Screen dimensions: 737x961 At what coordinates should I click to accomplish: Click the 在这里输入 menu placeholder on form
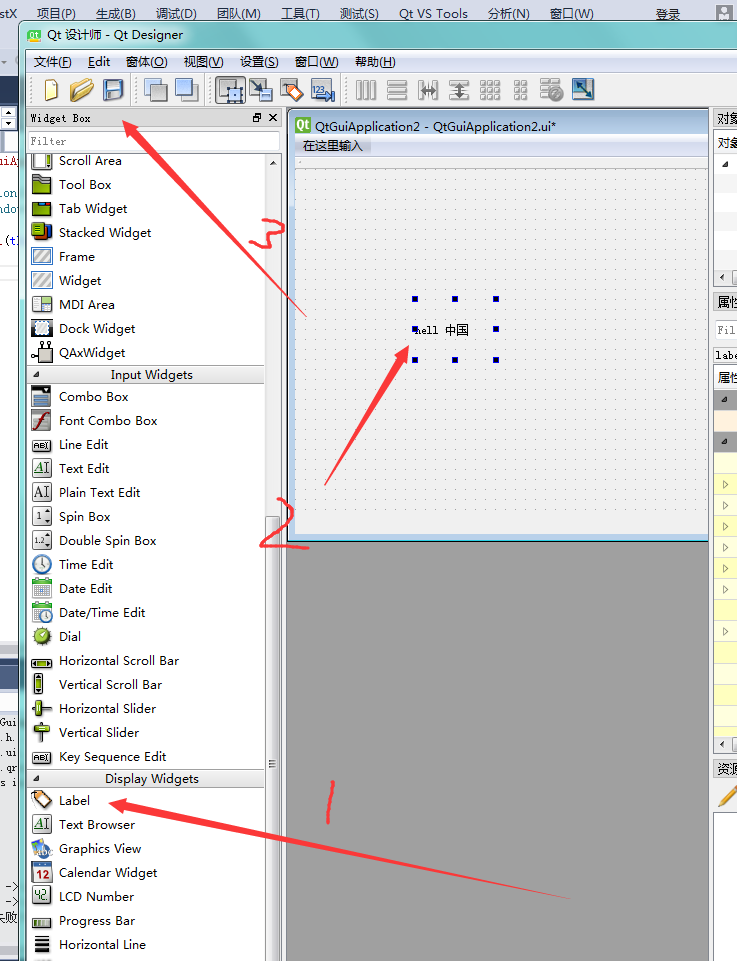pos(333,146)
